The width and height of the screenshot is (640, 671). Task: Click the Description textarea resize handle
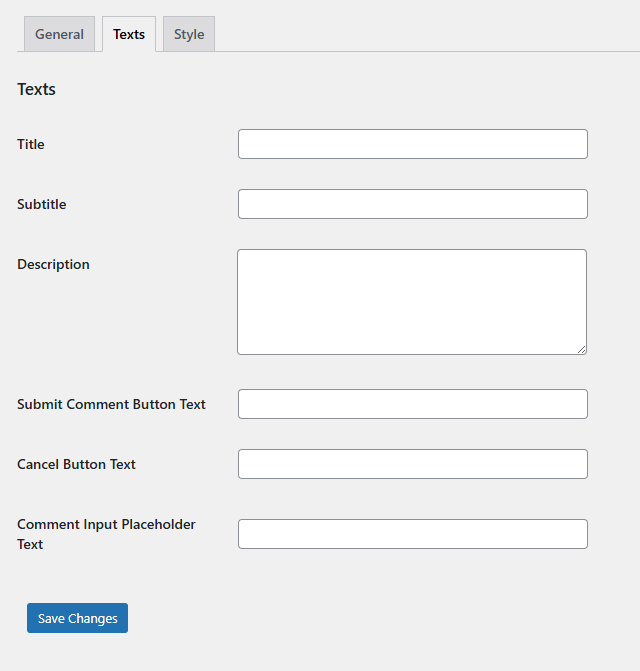point(581,349)
